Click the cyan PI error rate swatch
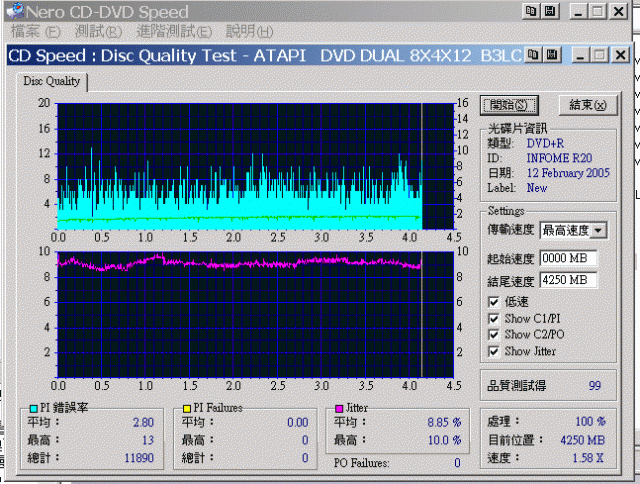 [34, 408]
